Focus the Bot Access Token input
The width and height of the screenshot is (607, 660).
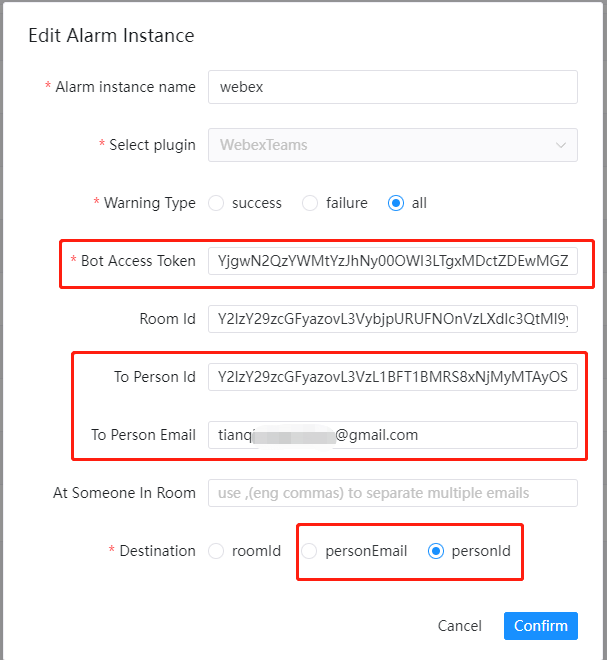click(392, 261)
